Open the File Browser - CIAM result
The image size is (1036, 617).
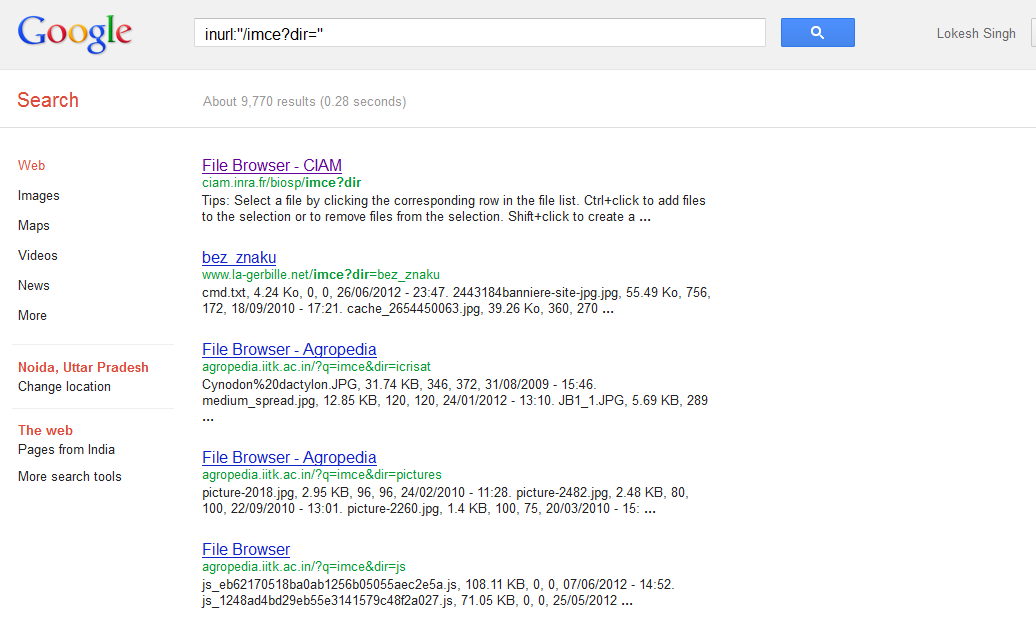click(272, 165)
